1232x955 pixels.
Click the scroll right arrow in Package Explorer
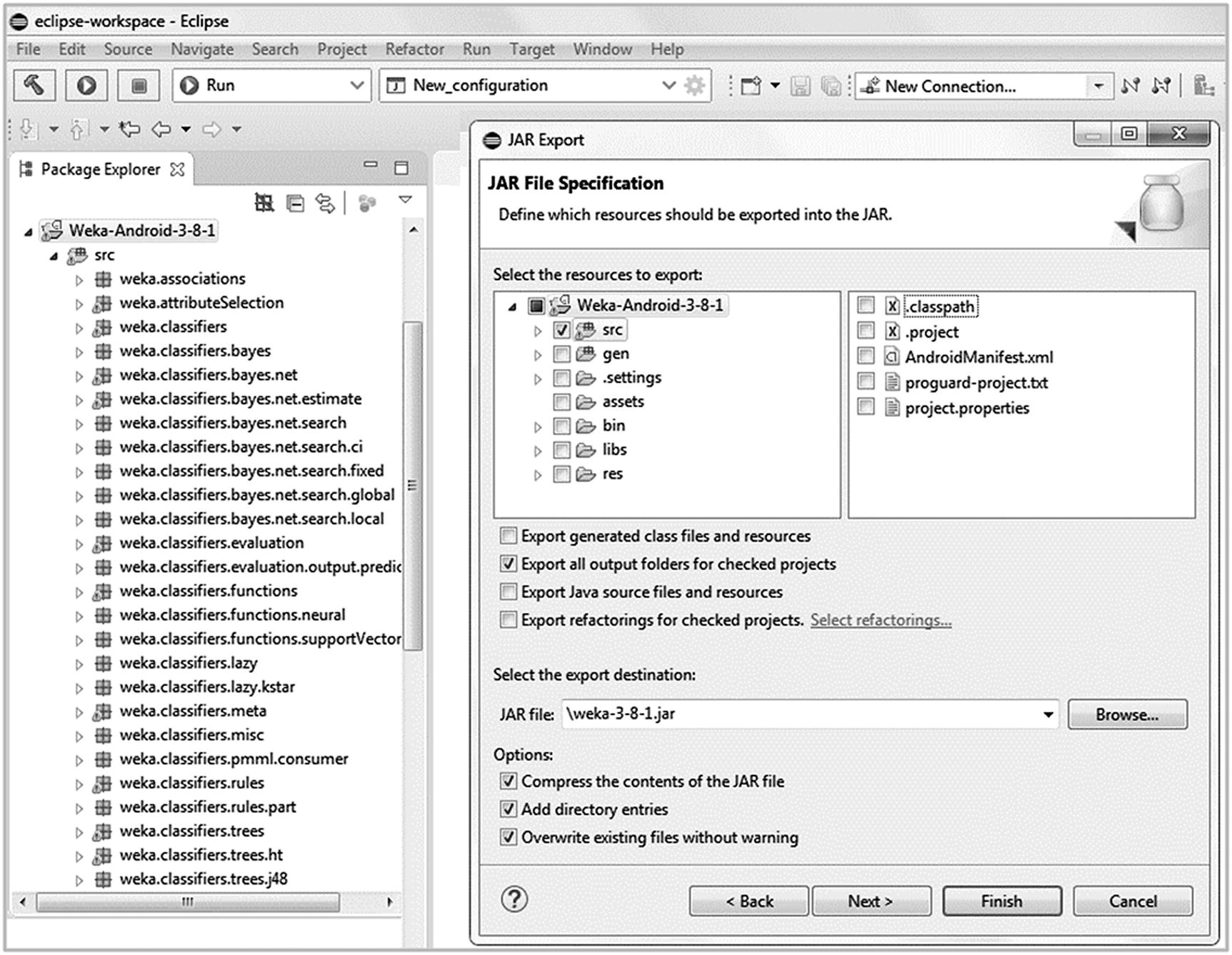389,902
